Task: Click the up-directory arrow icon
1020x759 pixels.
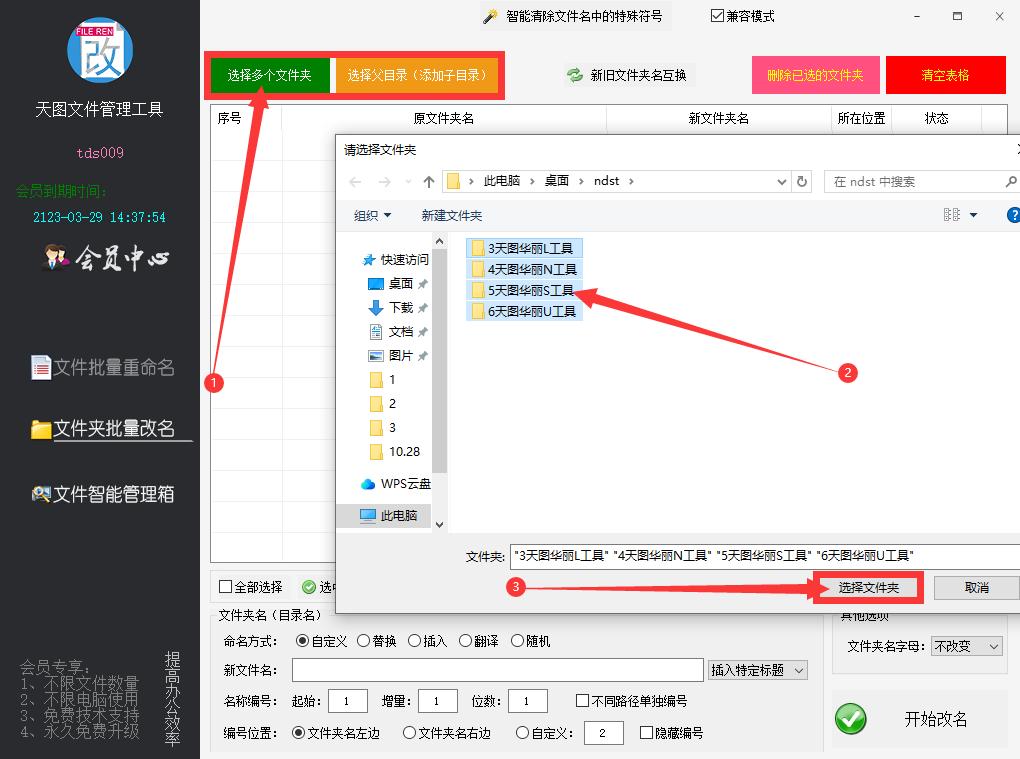Action: tap(429, 182)
